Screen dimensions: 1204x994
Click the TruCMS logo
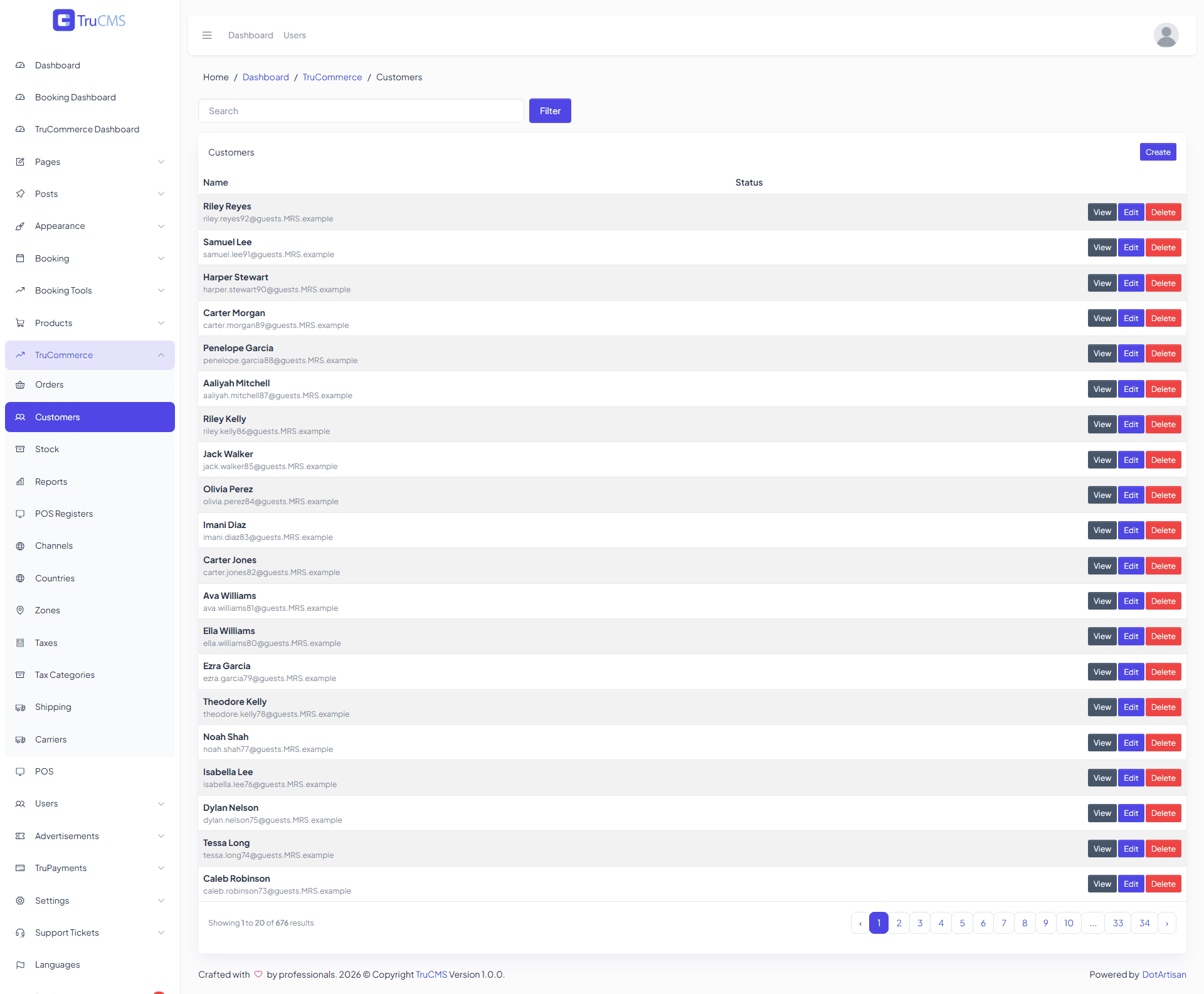click(x=90, y=20)
